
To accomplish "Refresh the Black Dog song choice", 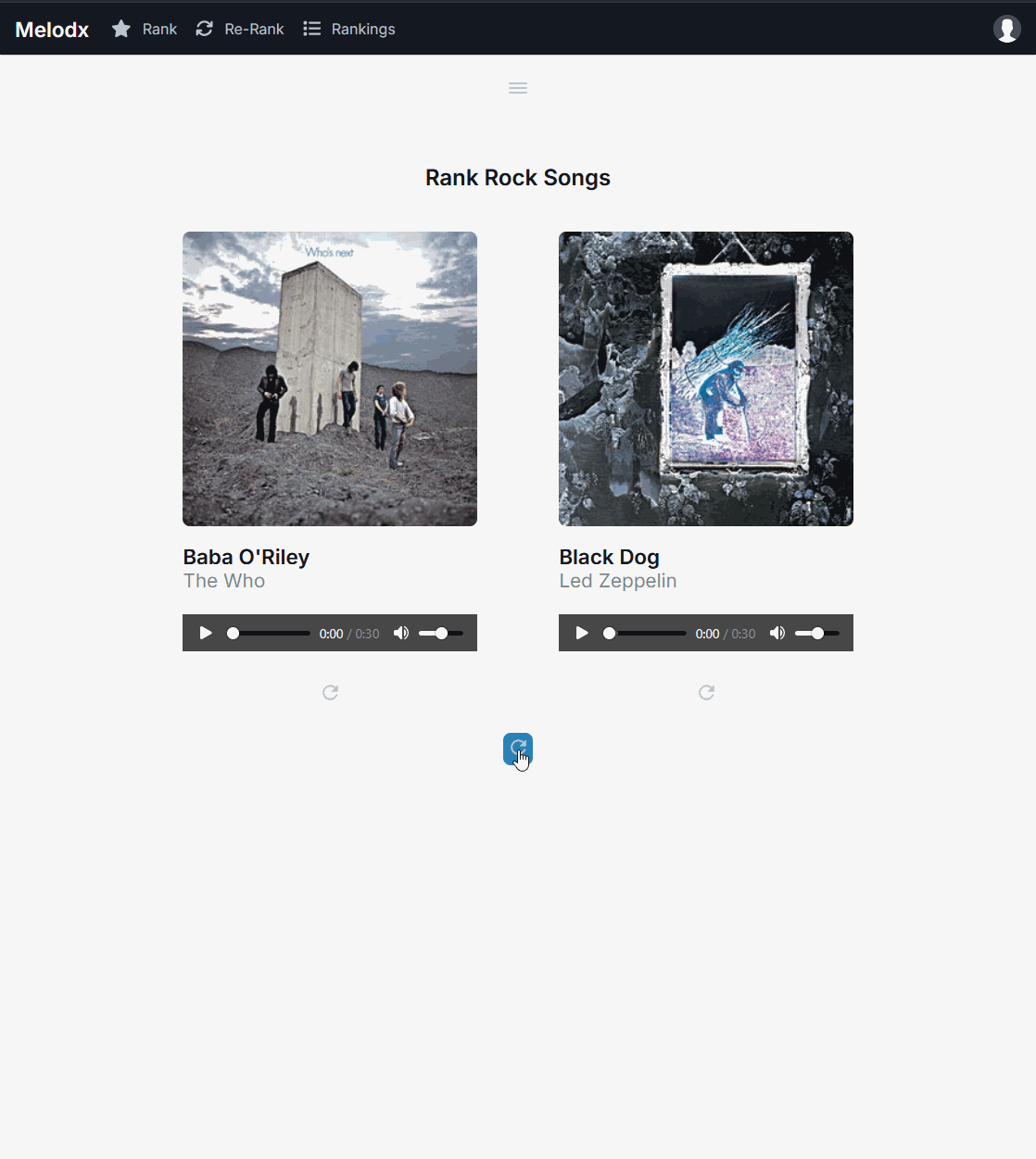I will coord(706,692).
